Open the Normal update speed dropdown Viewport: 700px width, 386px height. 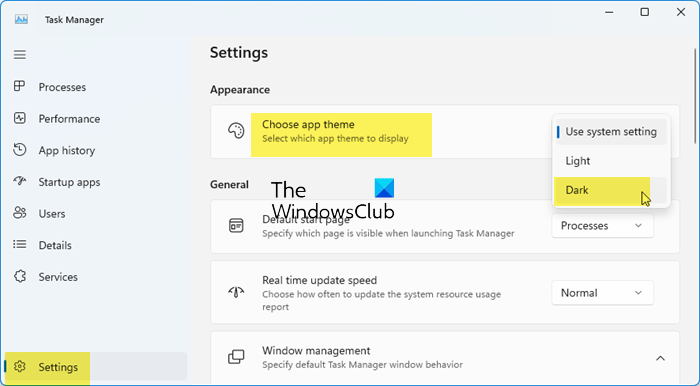602,293
